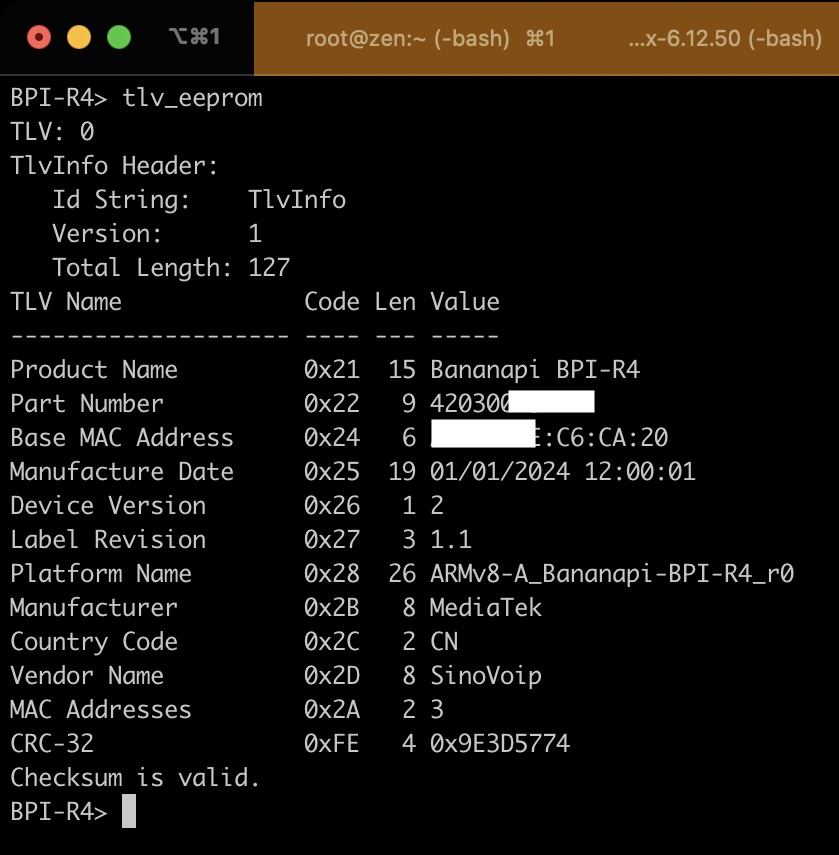Screen dimensions: 839x855
Task: Click the Country Code value CN
Action: (x=444, y=642)
